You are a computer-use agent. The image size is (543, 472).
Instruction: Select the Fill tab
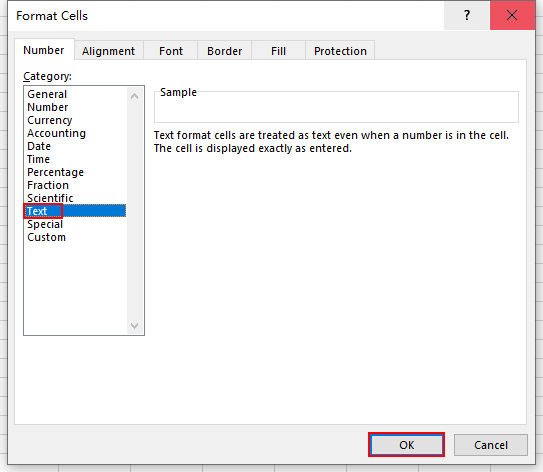(278, 51)
